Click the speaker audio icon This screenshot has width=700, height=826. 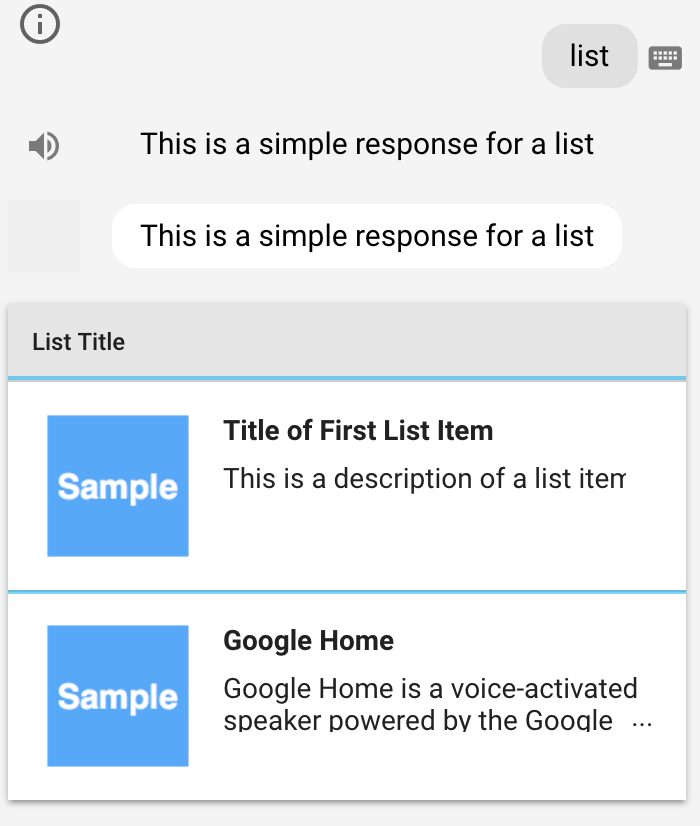pos(44,146)
